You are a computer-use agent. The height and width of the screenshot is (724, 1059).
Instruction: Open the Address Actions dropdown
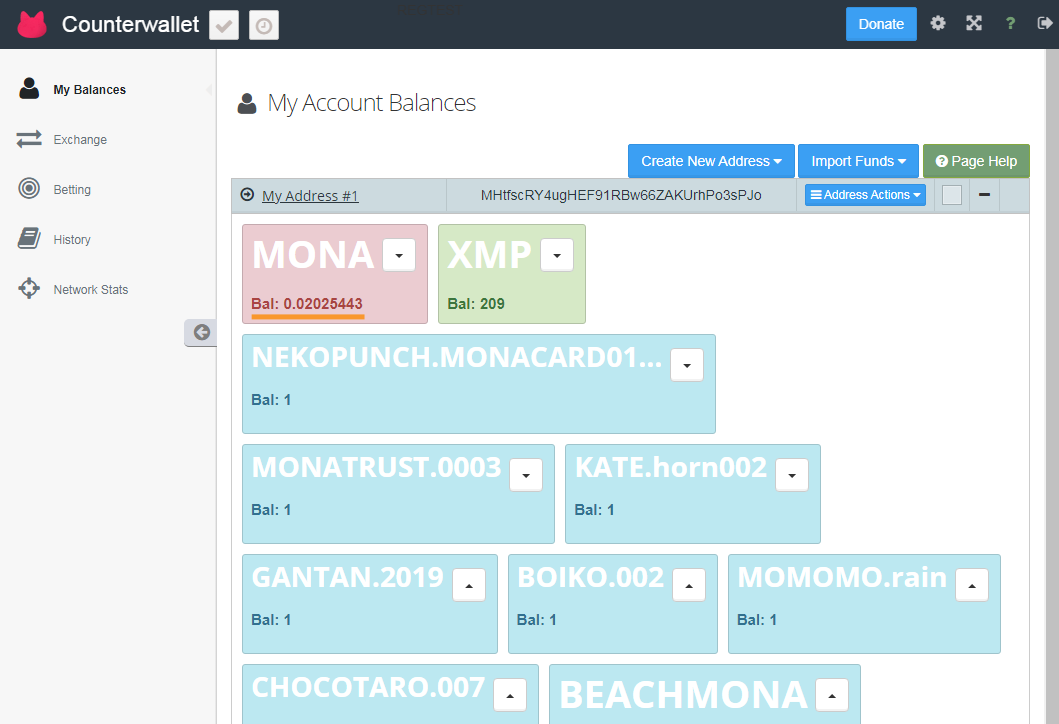coord(865,195)
